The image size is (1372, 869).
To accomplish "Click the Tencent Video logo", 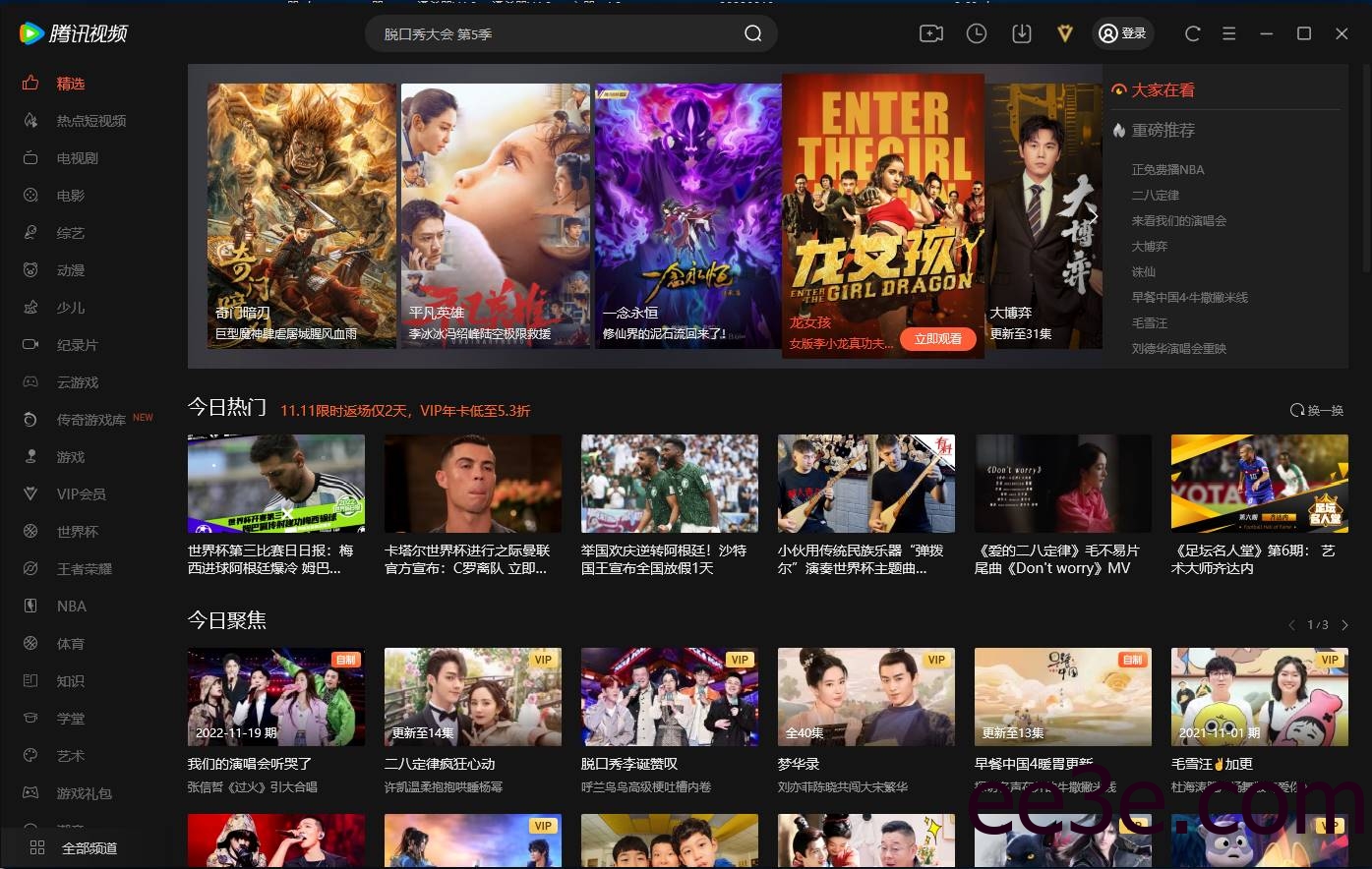I will tap(74, 33).
